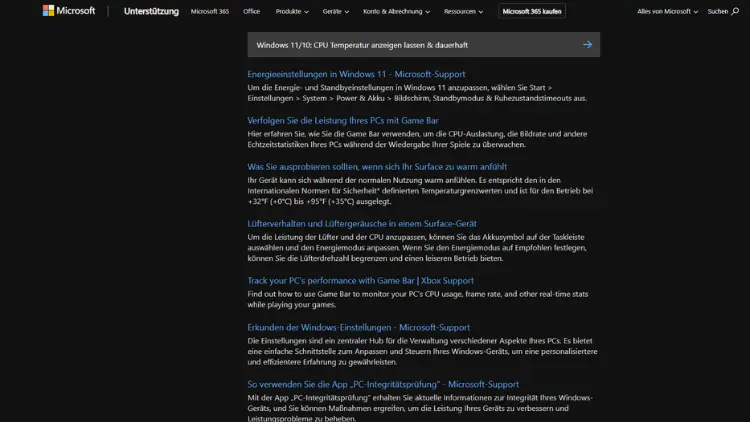750x422 pixels.
Task: Expand the Produkte dropdown
Action: pos(292,11)
